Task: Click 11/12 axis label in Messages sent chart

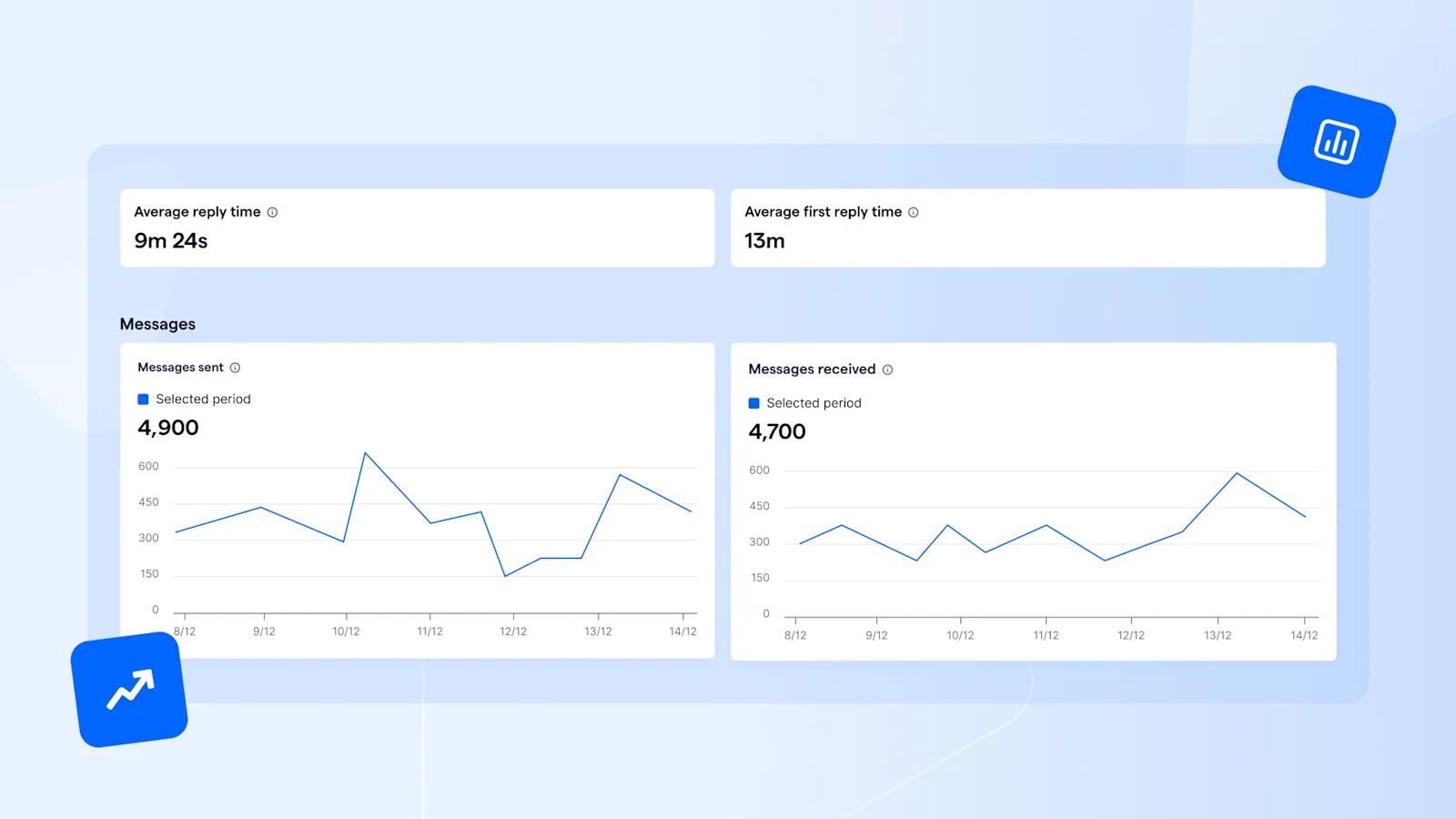Action: point(430,632)
